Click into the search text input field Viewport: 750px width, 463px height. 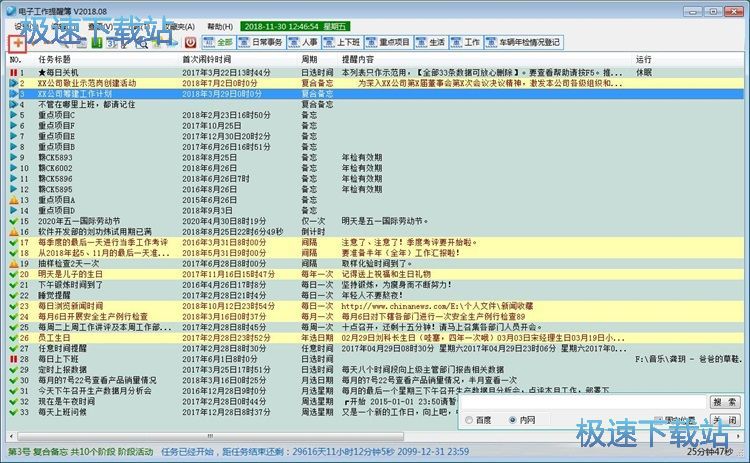[584, 402]
